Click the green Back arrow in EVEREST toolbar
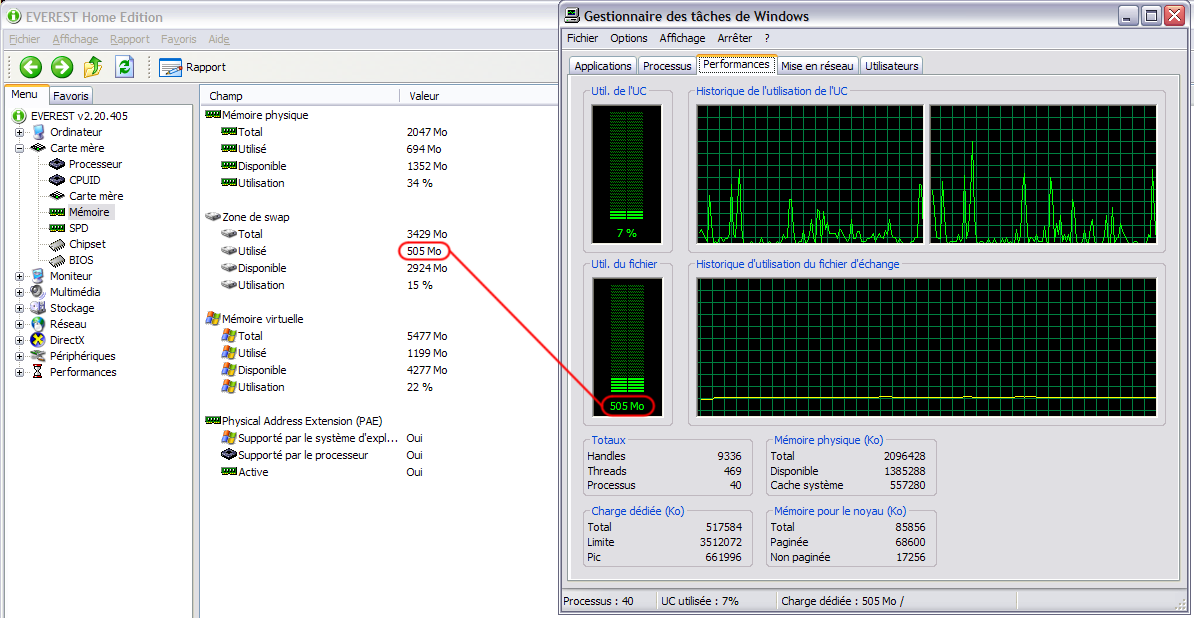Viewport: 1194px width, 618px height. pyautogui.click(x=31, y=67)
